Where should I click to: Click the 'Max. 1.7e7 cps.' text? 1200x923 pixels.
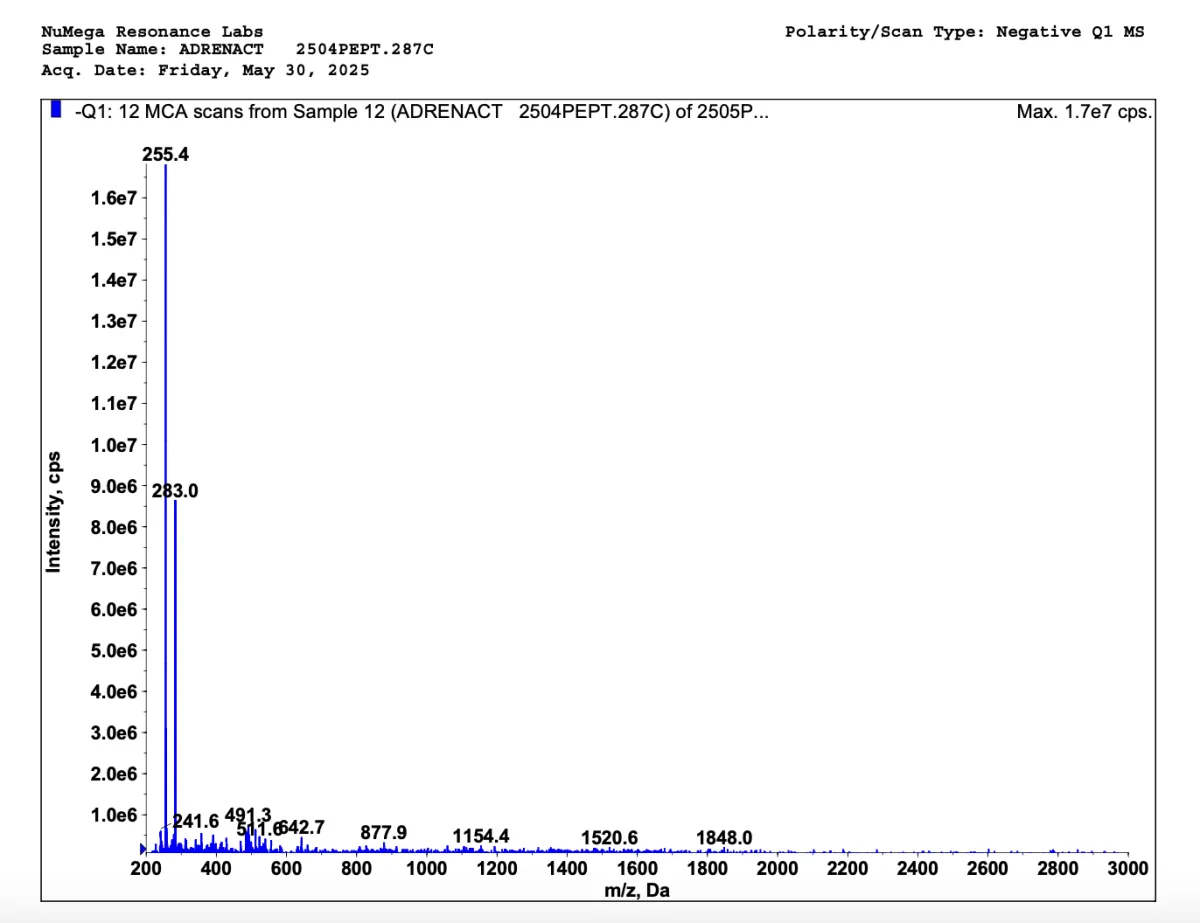coord(1084,112)
